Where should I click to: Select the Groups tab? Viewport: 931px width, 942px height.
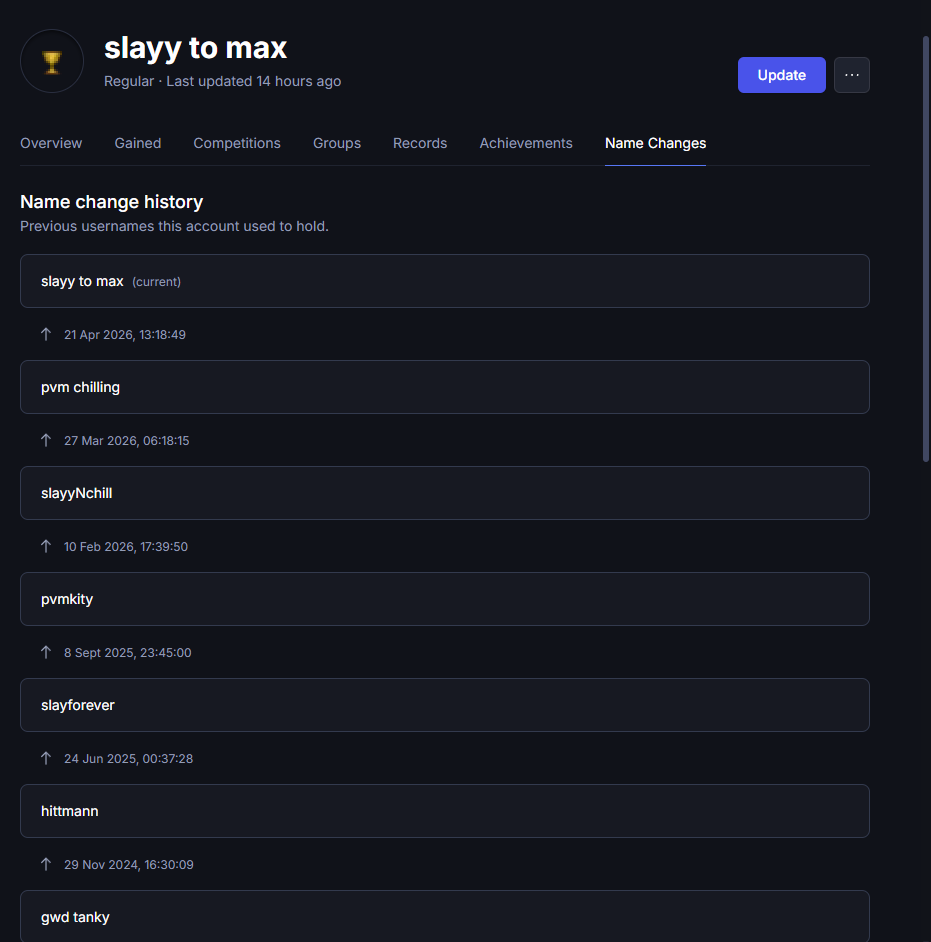337,143
